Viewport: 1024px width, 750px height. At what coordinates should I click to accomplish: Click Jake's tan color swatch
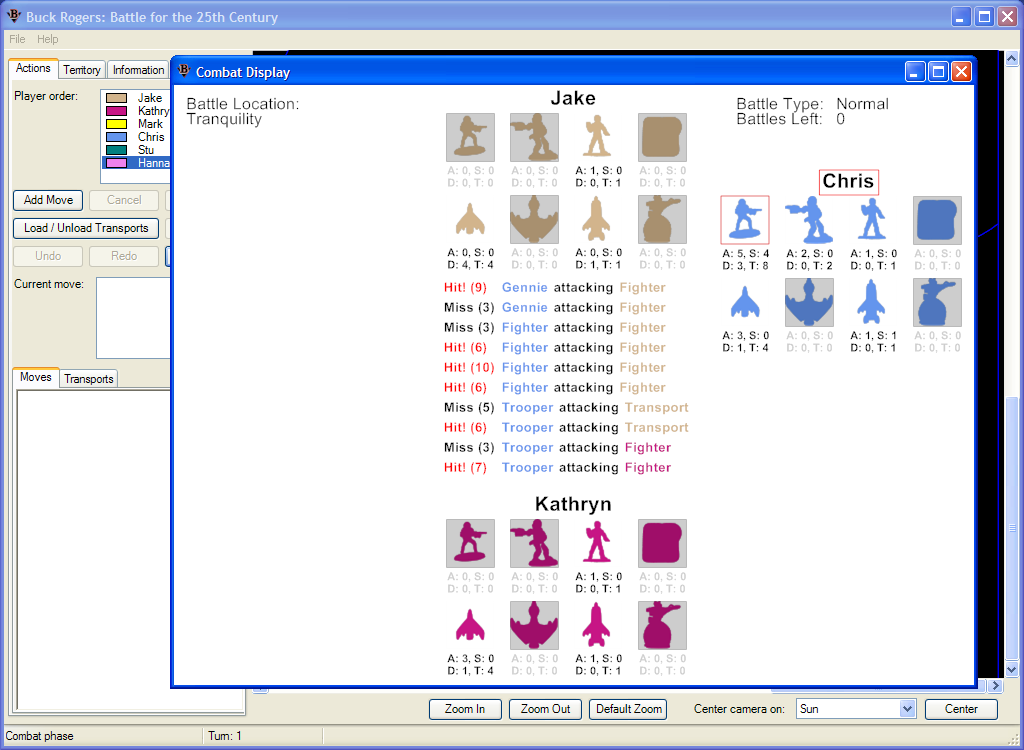[x=116, y=98]
